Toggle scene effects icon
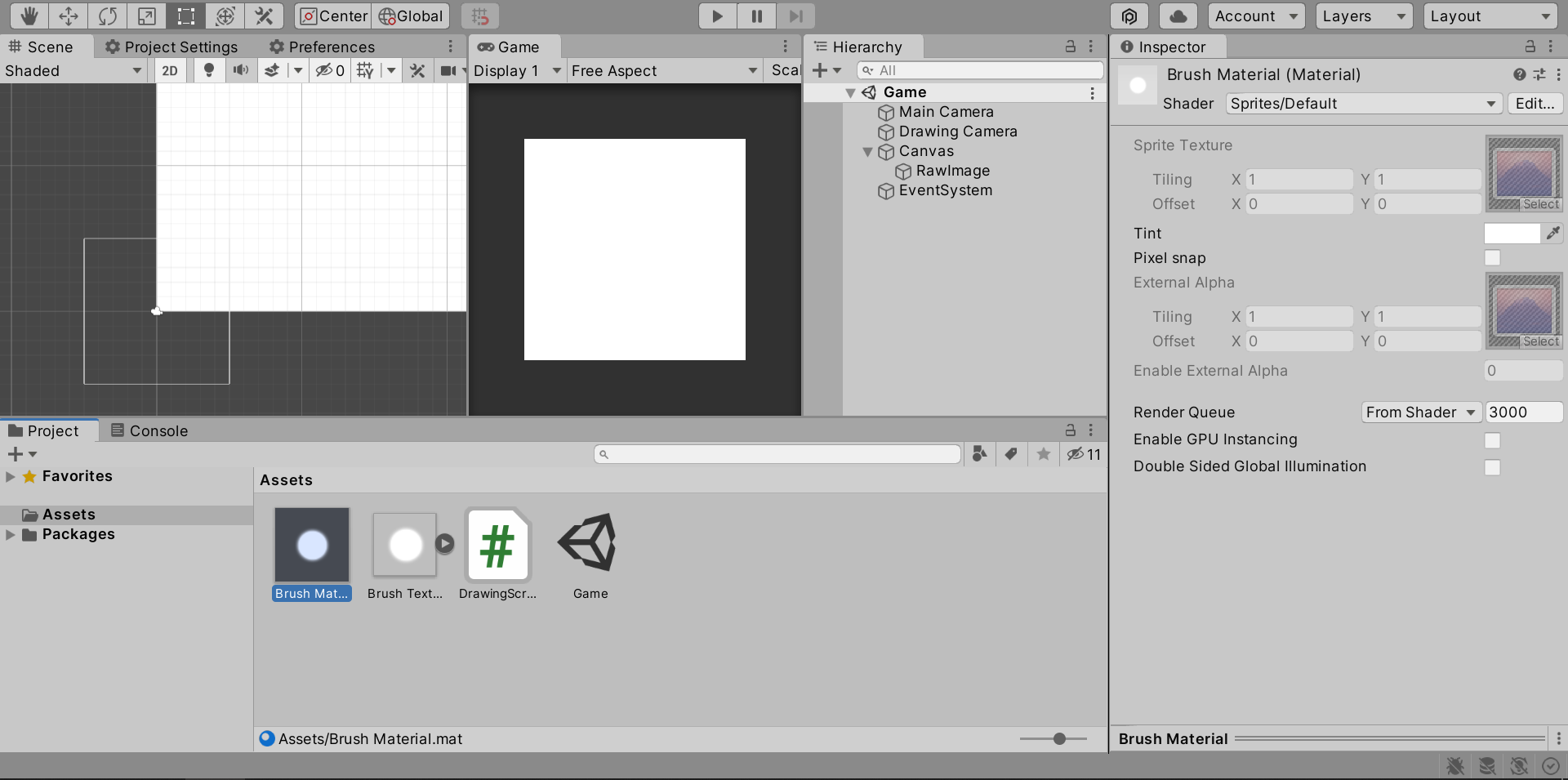Viewport: 1568px width, 780px height. pos(273,71)
